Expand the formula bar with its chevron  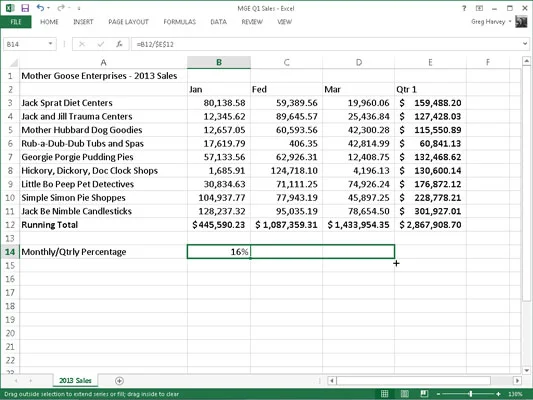coord(526,44)
